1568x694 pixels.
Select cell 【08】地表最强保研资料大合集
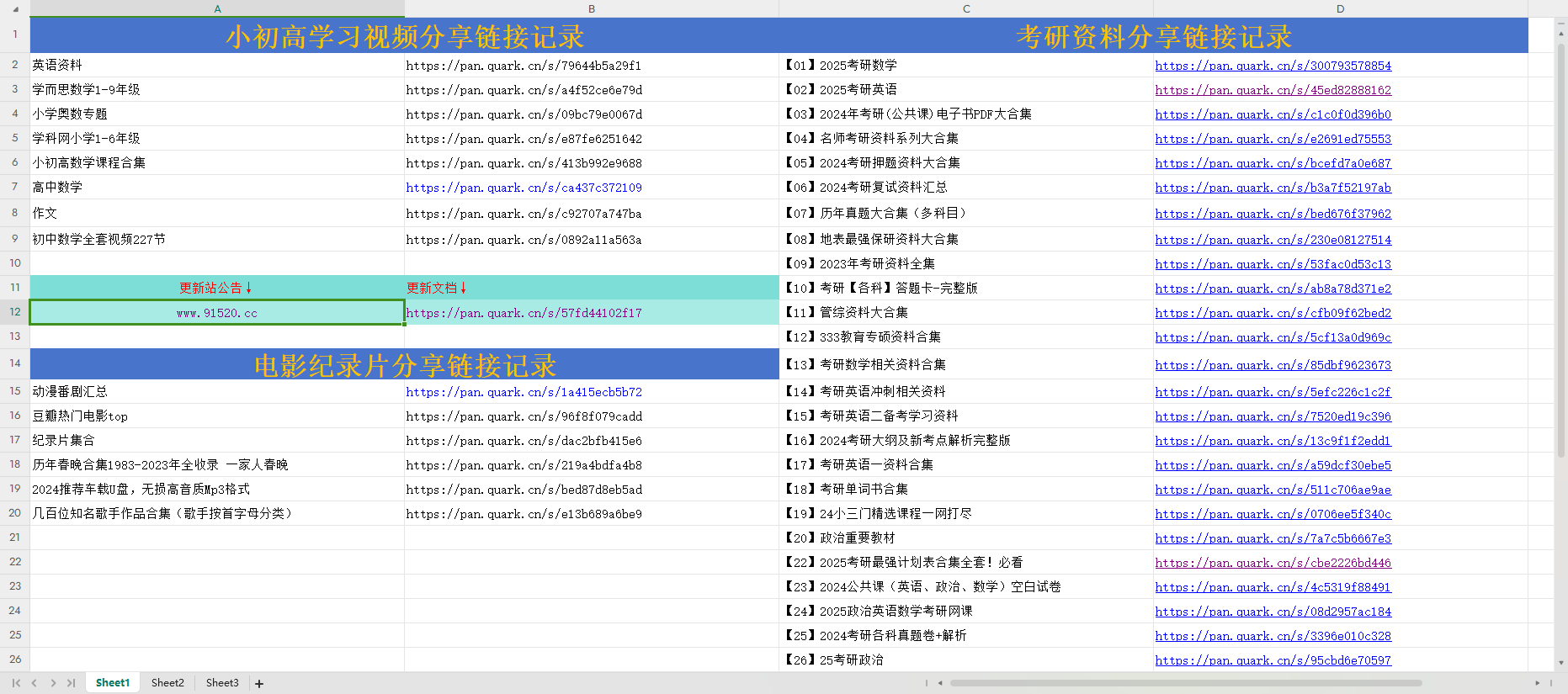pyautogui.click(x=966, y=239)
